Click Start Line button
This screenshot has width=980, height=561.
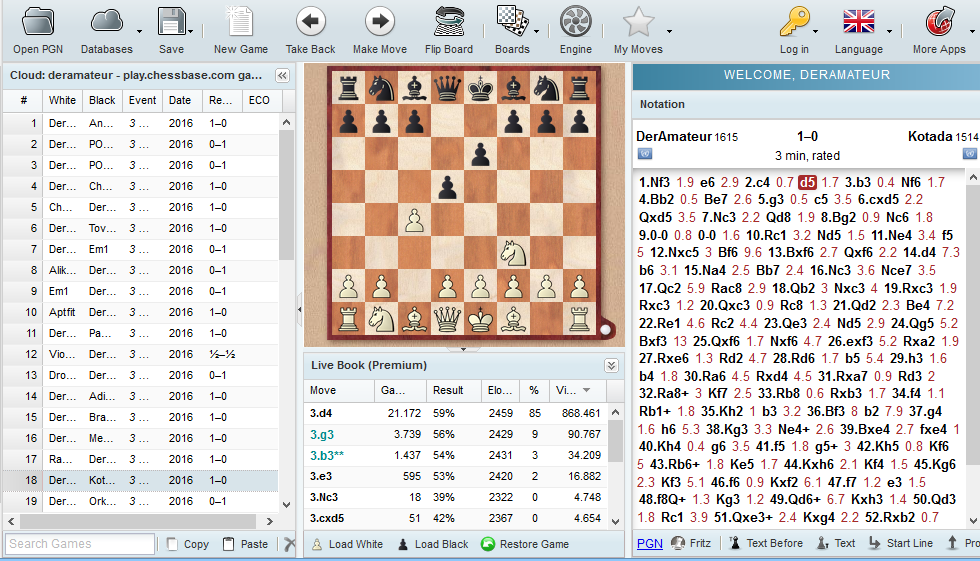901,544
